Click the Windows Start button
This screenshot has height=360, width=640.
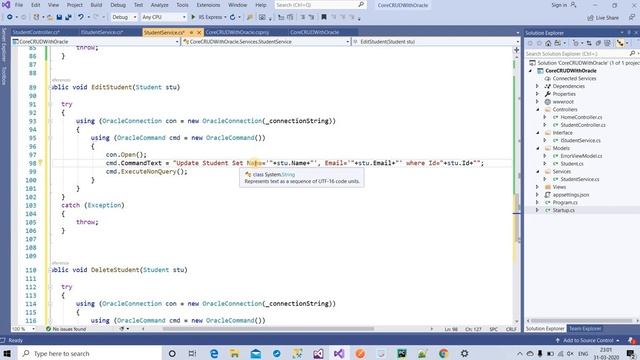(7, 353)
